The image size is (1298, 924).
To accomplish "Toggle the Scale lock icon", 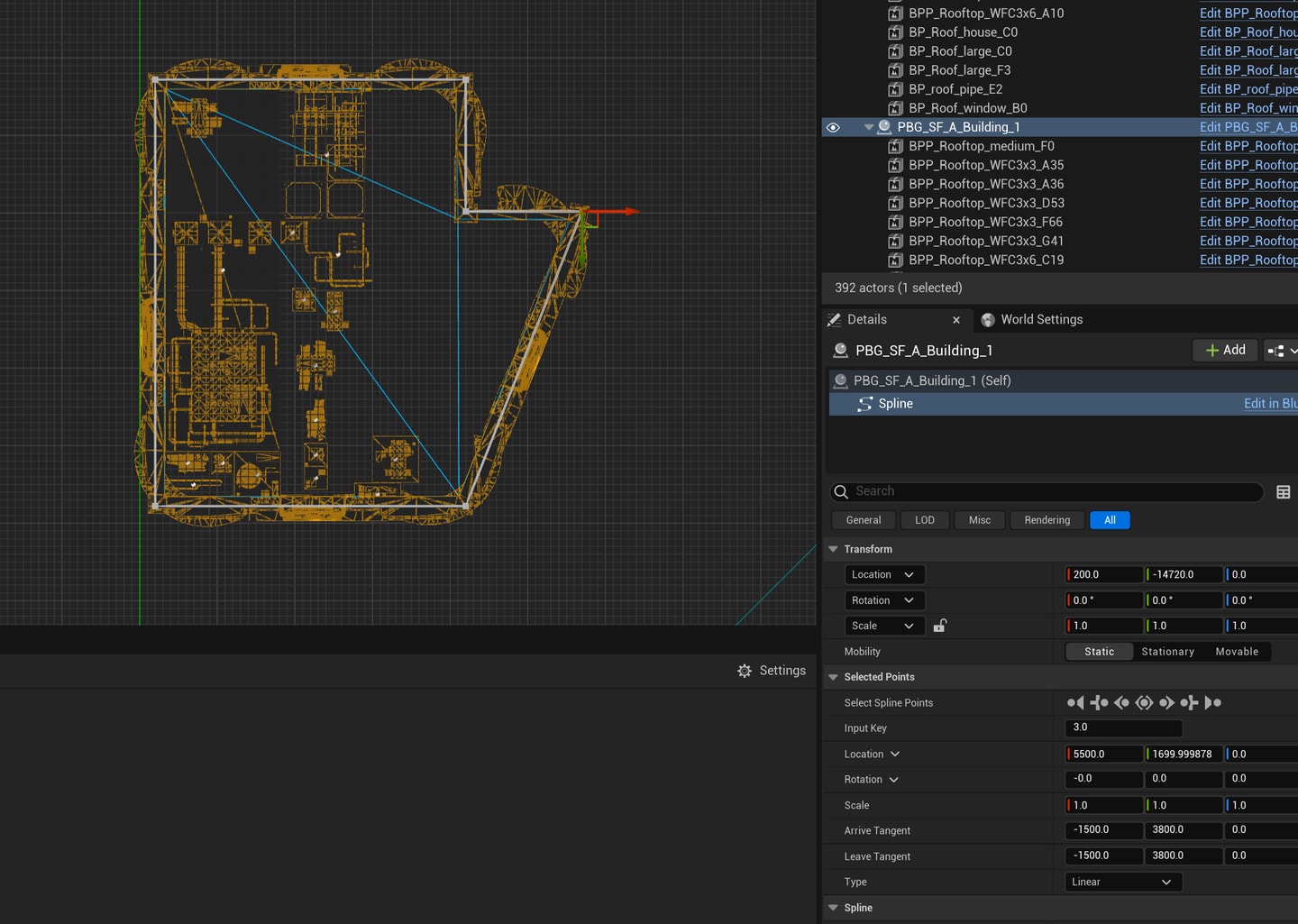I will click(x=939, y=626).
